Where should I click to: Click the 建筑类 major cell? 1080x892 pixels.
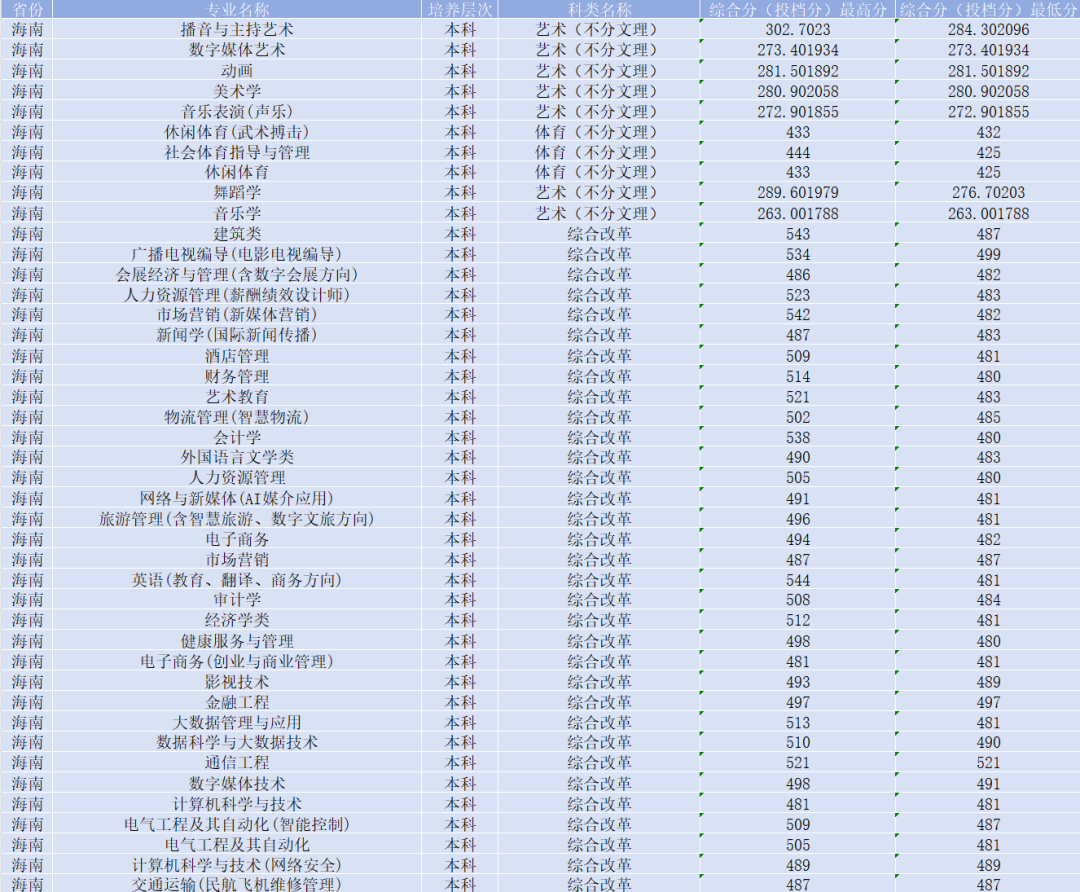(237, 234)
